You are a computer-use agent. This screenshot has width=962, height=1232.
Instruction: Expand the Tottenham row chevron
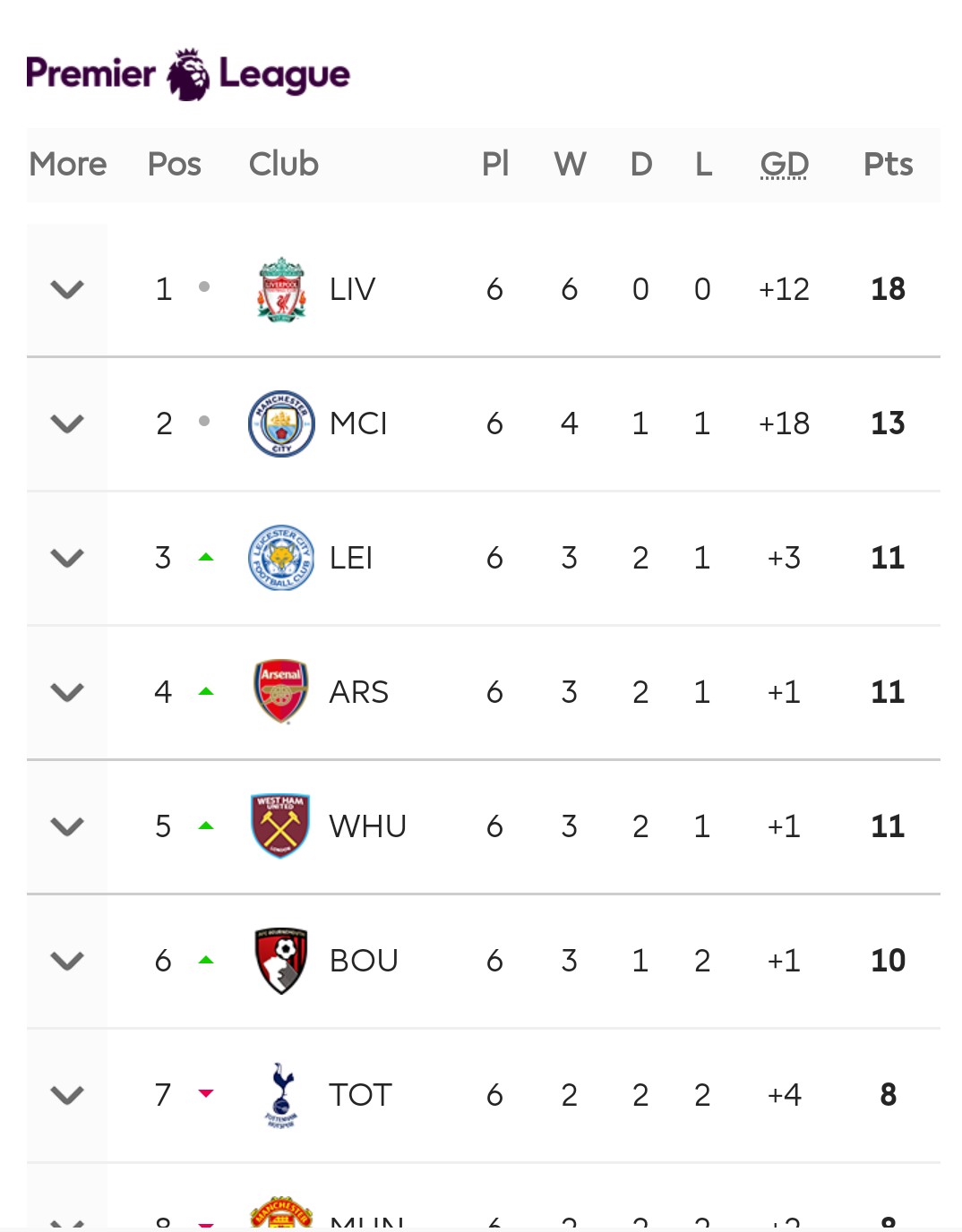pyautogui.click(x=67, y=1095)
